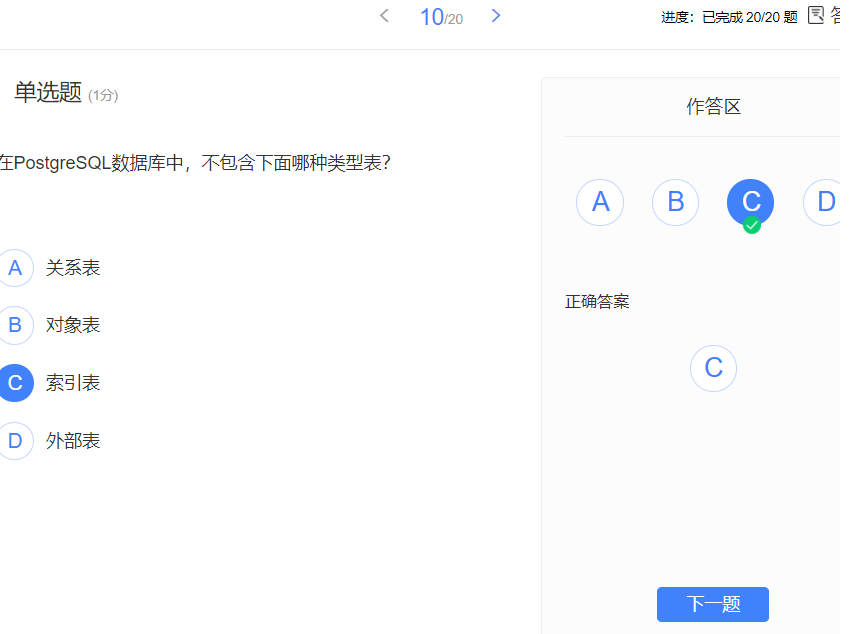
Task: Click the 关系表 option text
Action: pyautogui.click(x=73, y=268)
